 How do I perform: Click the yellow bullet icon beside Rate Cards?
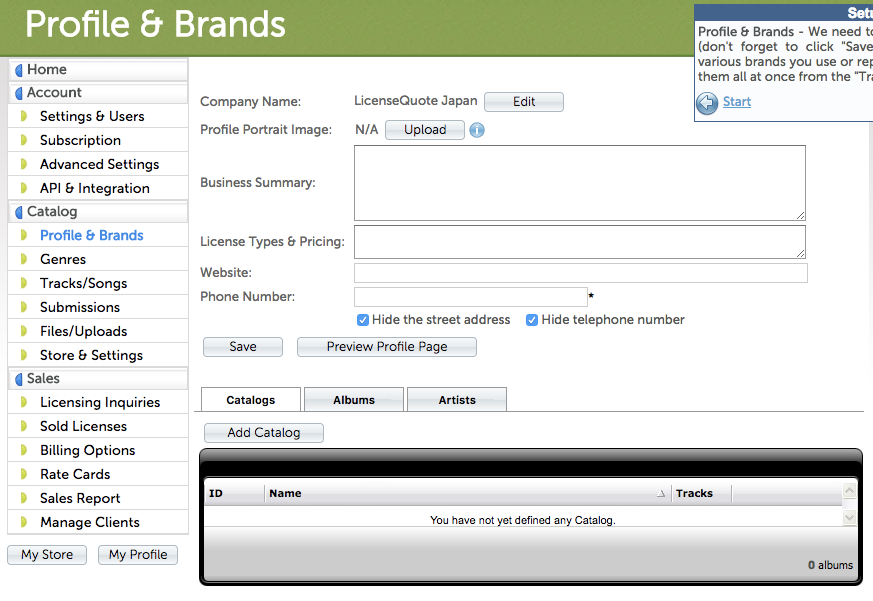(x=23, y=475)
